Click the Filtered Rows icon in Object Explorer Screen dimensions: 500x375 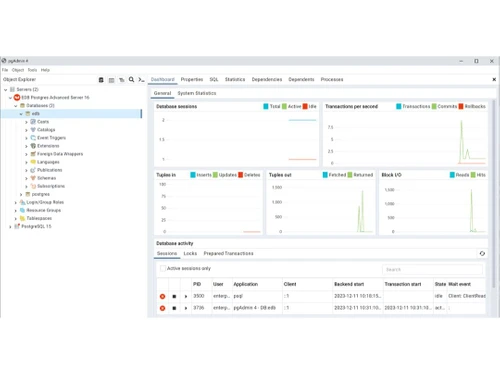(122, 80)
